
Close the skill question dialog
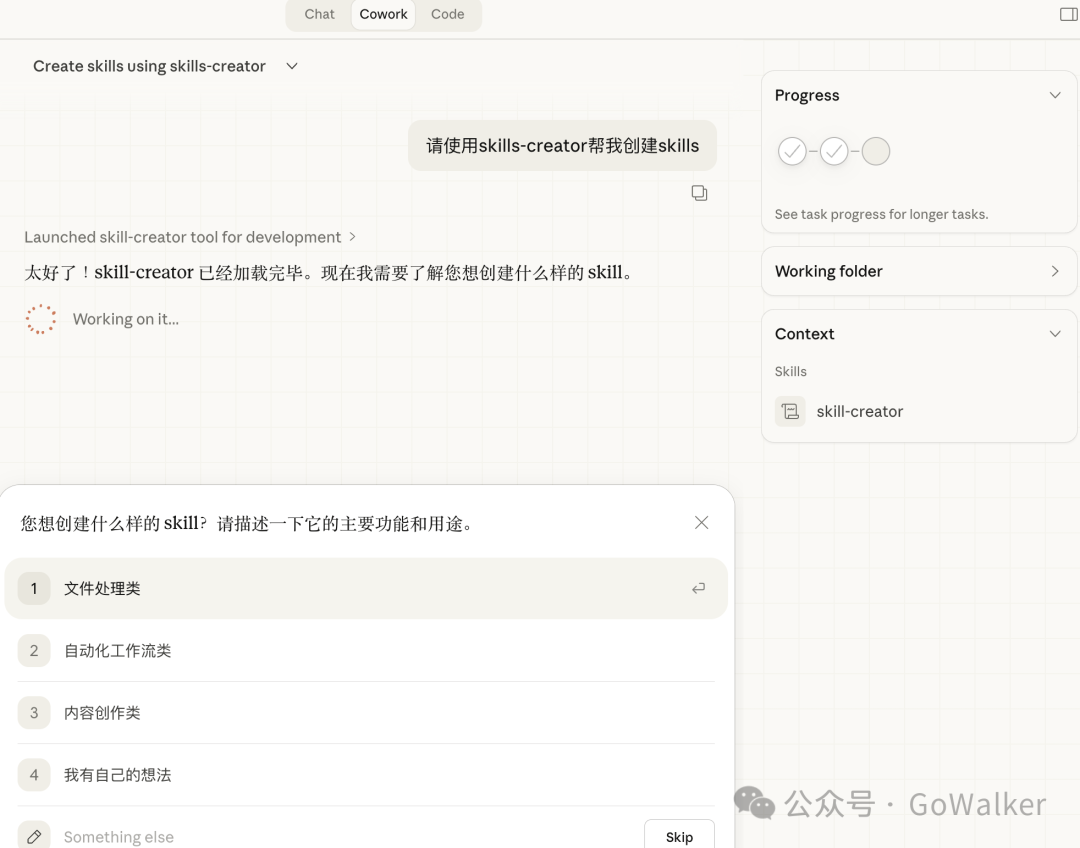[701, 523]
